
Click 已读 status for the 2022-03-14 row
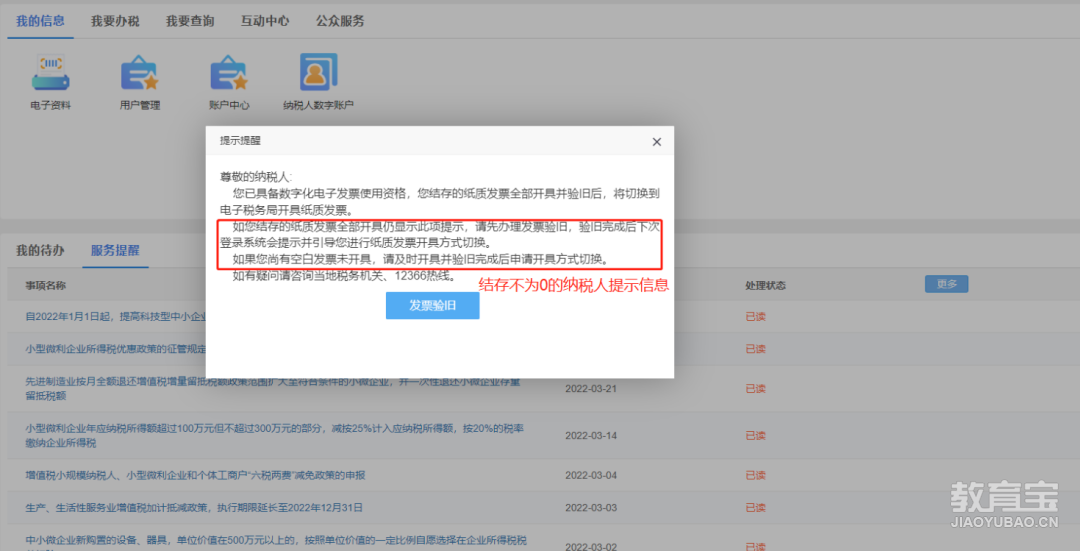pos(756,435)
